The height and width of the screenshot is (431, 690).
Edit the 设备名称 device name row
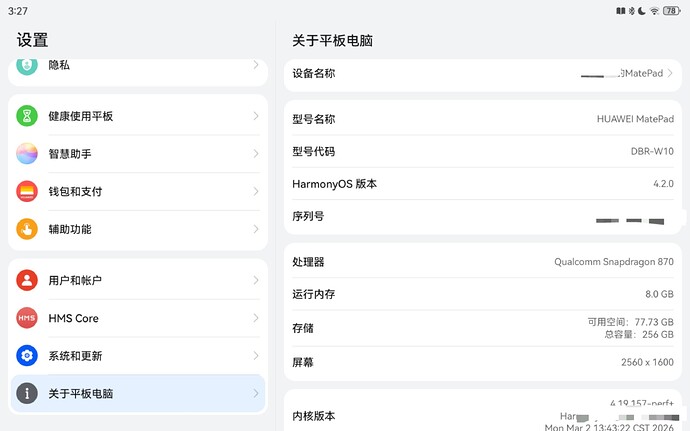[483, 75]
